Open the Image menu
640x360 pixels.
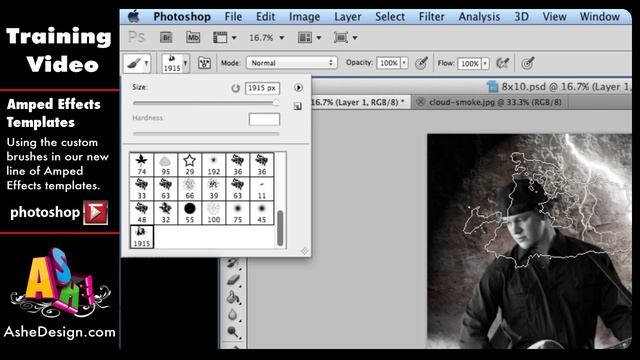coord(304,17)
